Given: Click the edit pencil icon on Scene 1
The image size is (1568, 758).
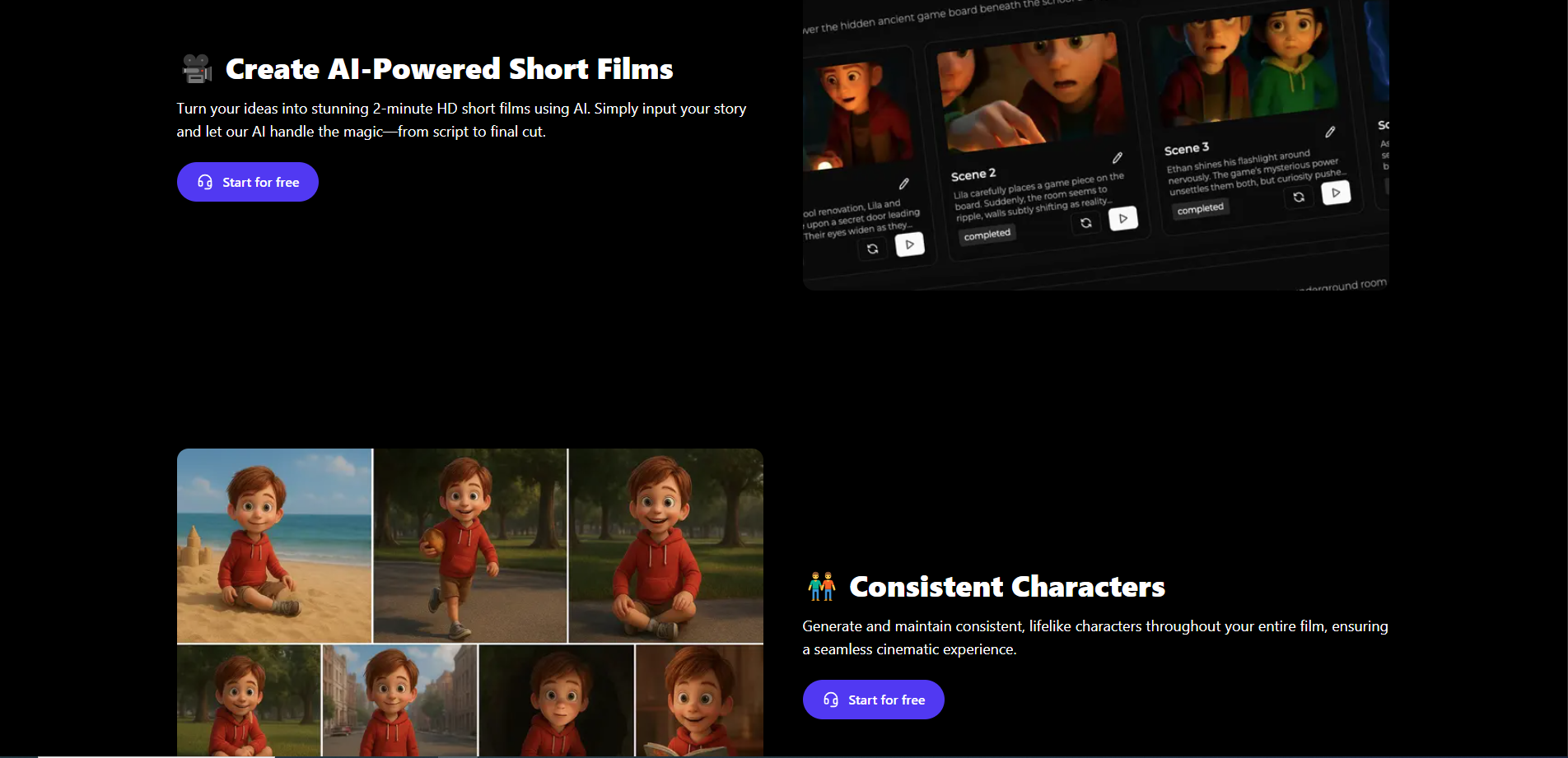Looking at the screenshot, I should click(x=904, y=183).
